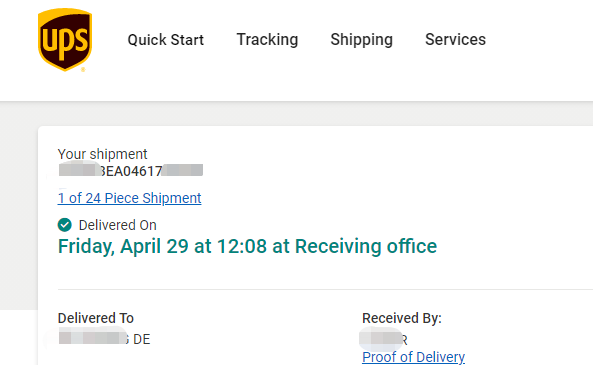593x365 pixels.
Task: Click the DE destination country text
Action: point(142,339)
